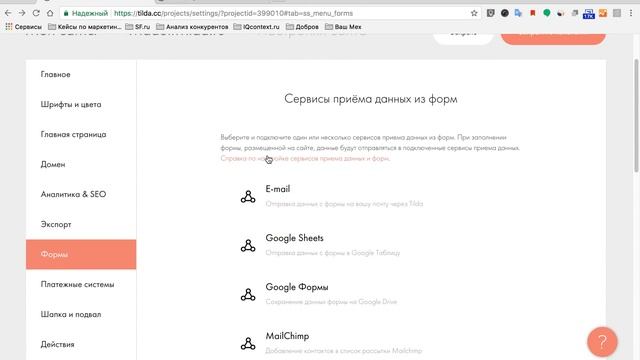The width and height of the screenshot is (640, 360).
Task: Open help link on configuring form services
Action: 305,158
